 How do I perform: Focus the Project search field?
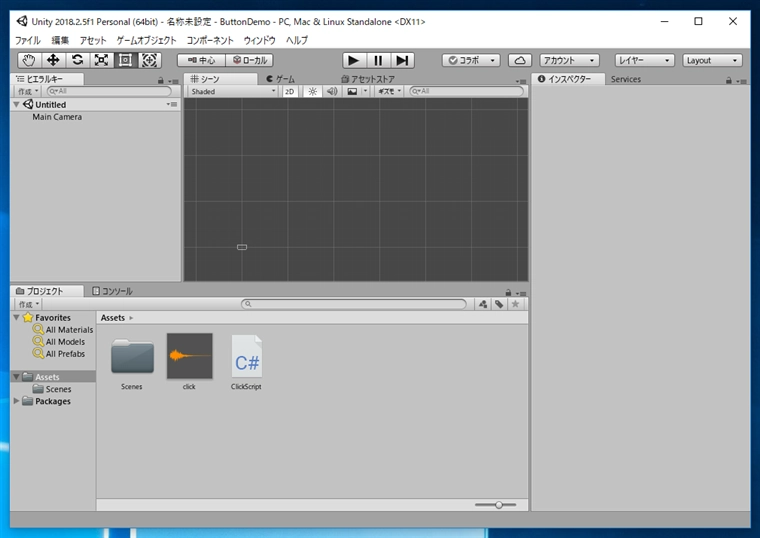tap(354, 304)
